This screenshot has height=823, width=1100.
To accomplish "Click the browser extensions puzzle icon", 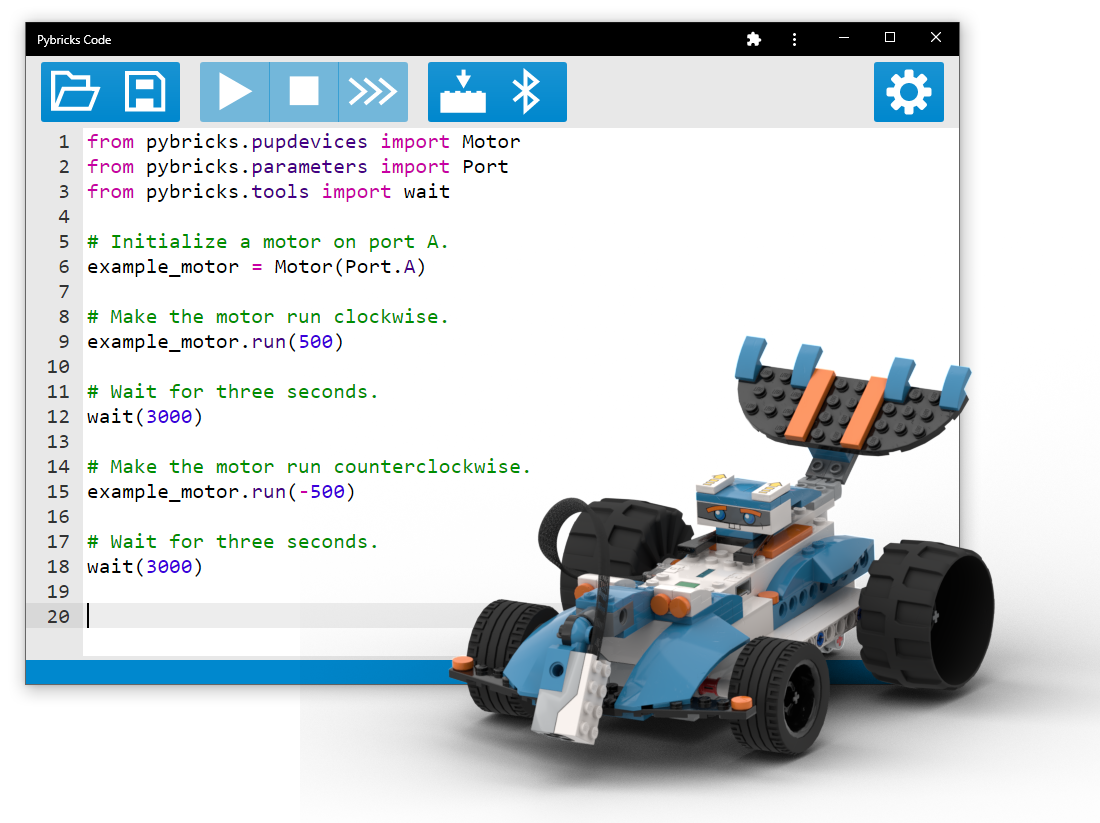I will point(753,39).
